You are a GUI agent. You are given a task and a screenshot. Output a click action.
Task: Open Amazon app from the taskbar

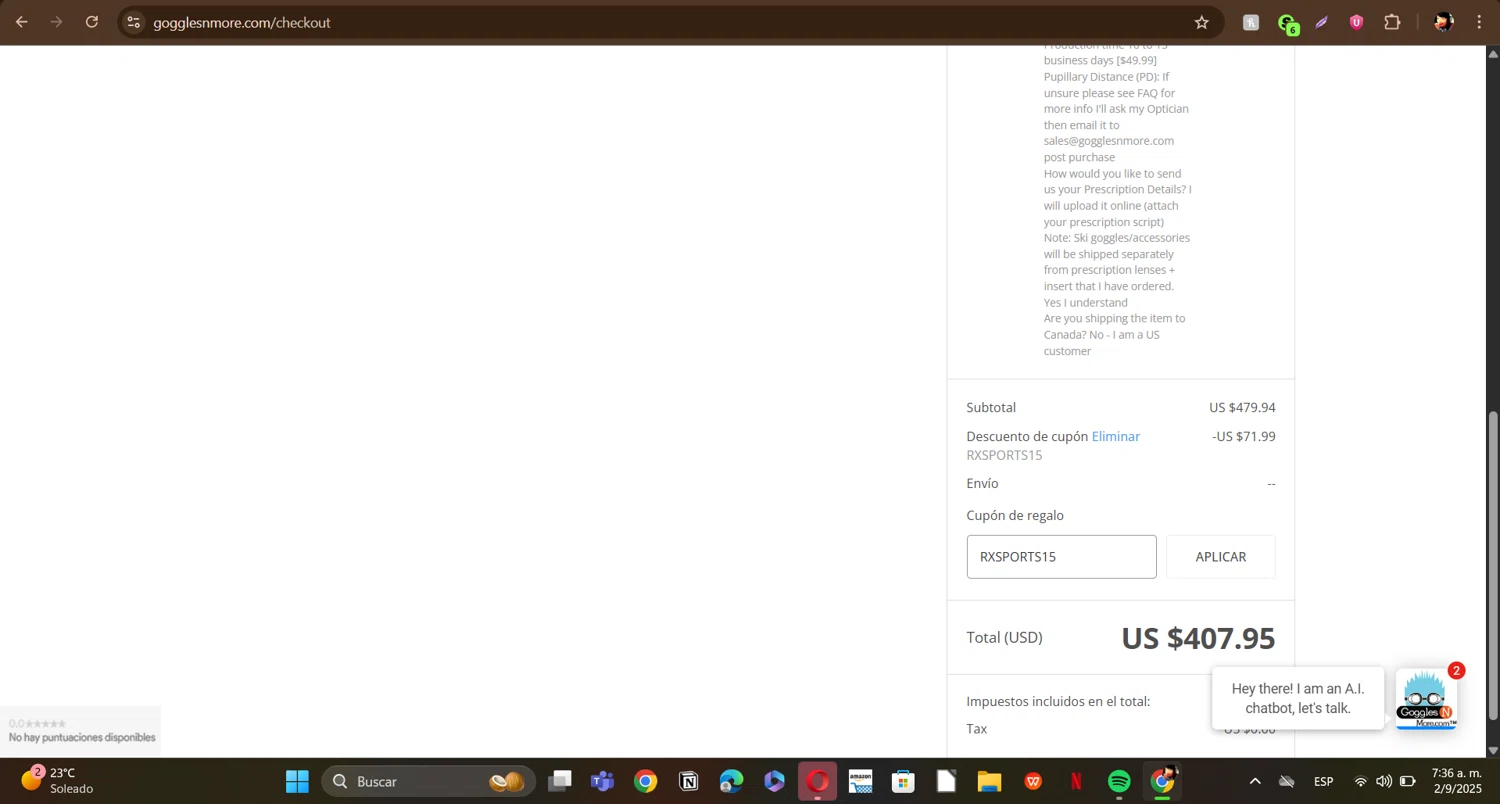pyautogui.click(x=861, y=782)
